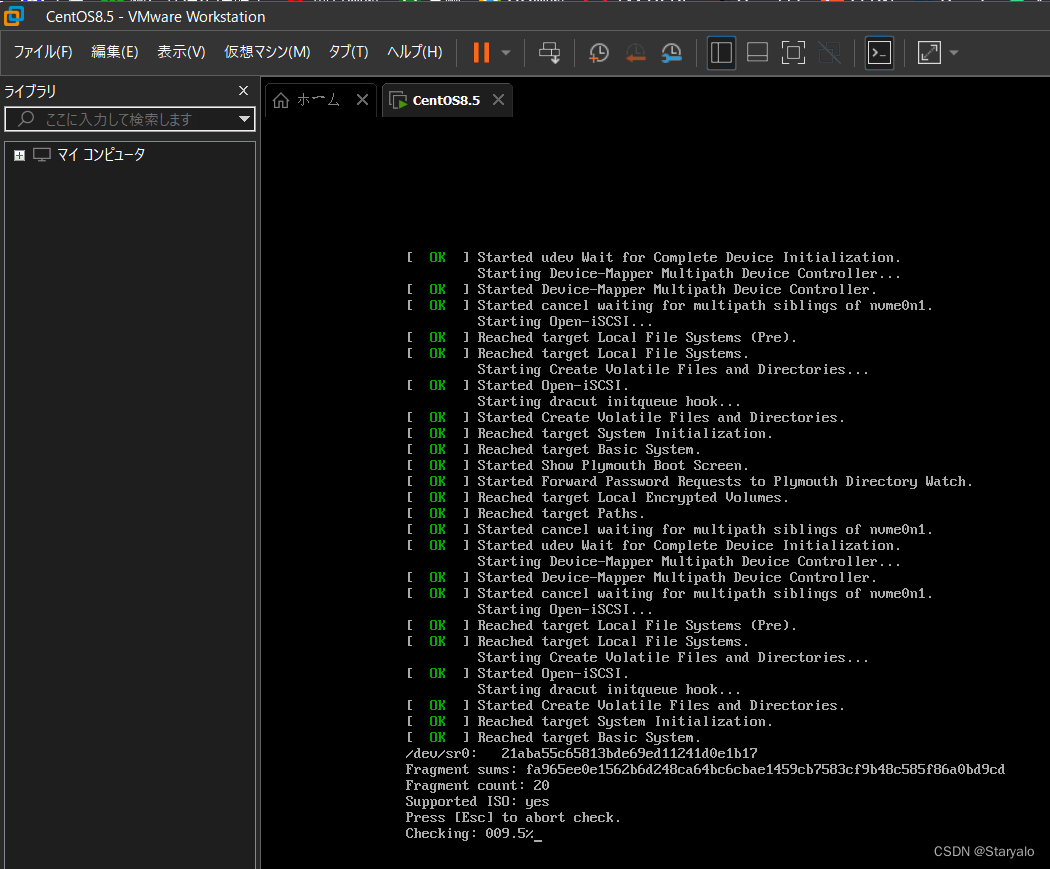Screen dimensions: 1050x869
Task: Open the ファイル(F) menu
Action: click(x=43, y=52)
